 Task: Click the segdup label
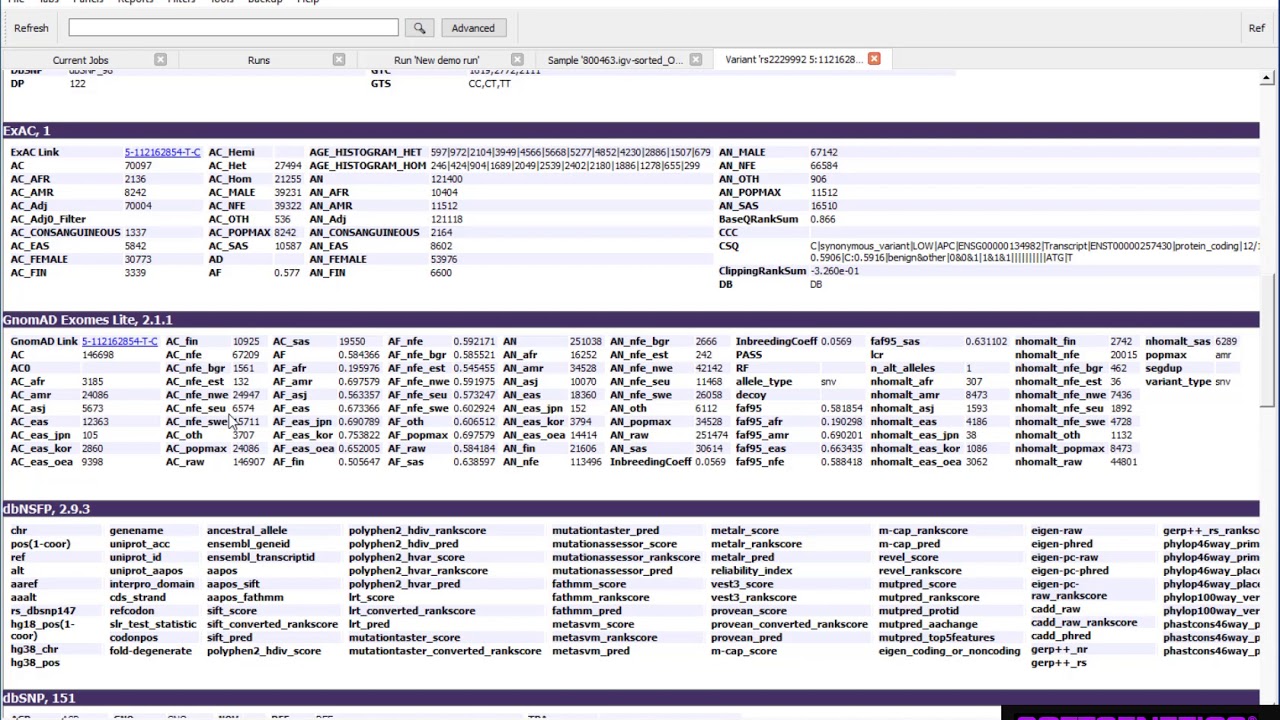1163,368
